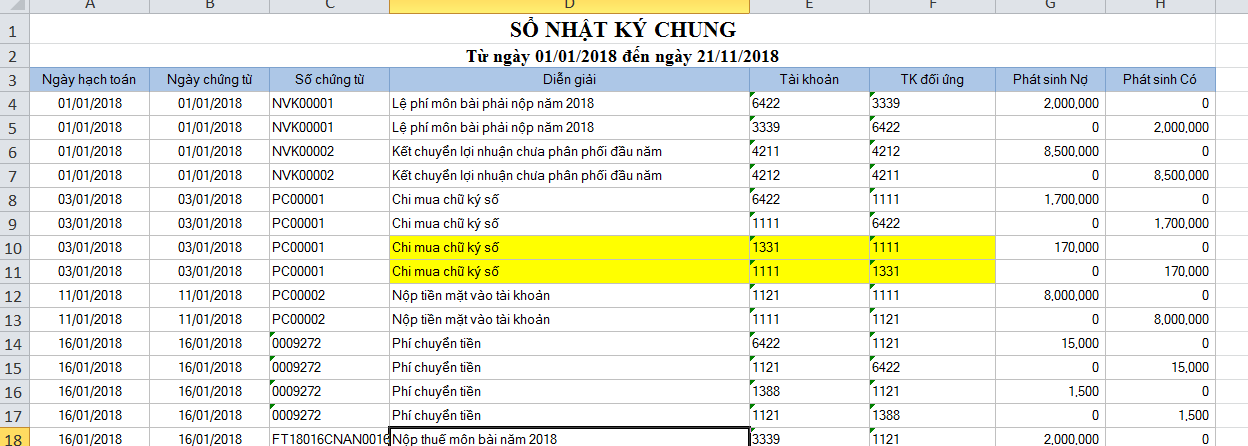Select row 18 header
The height and width of the screenshot is (446, 1248).
coord(14,438)
